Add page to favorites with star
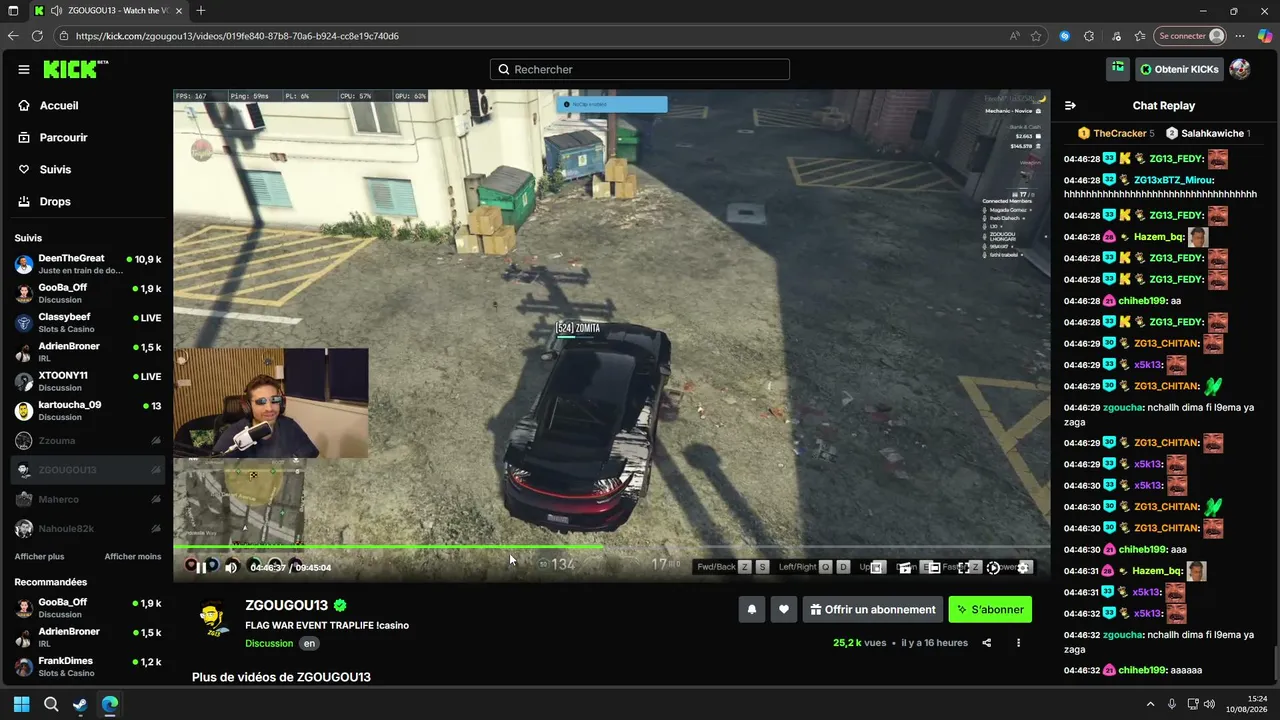Viewport: 1280px width, 720px height. tap(1036, 36)
